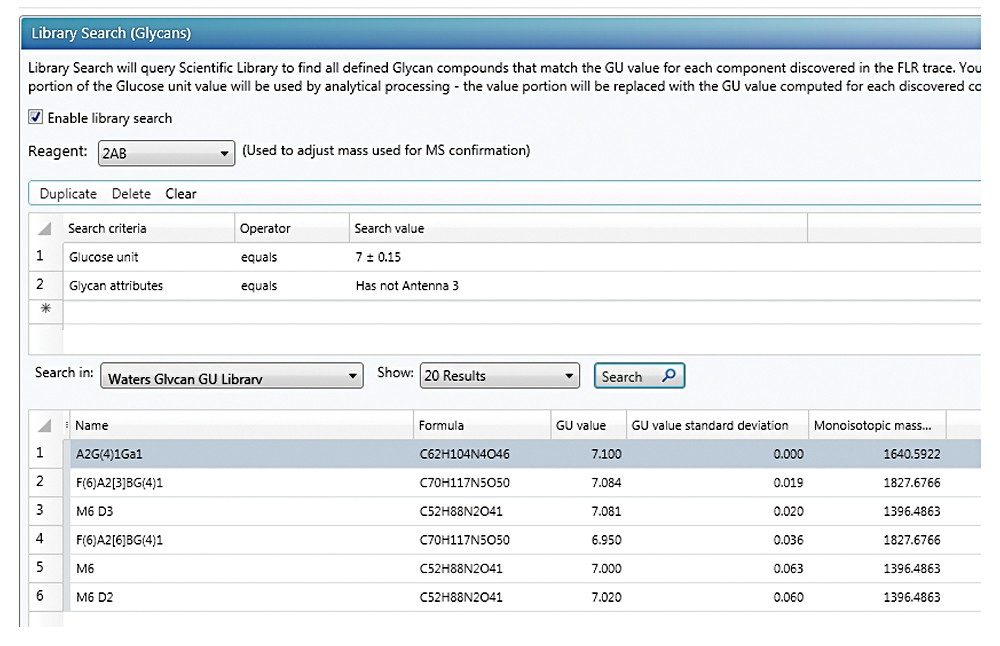Image resolution: width=1000 pixels, height=646 pixels.
Task: Uncheck the Enable library search checkbox
Action: tap(36, 117)
